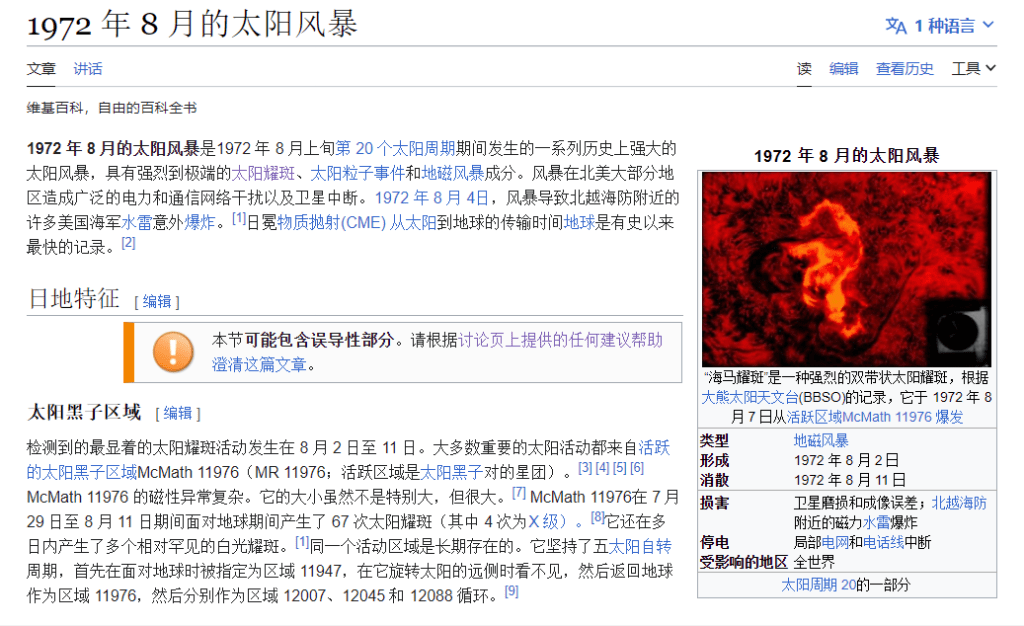Switch to the 讲话 talk tab
The height and width of the screenshot is (626, 1024).
(x=88, y=69)
